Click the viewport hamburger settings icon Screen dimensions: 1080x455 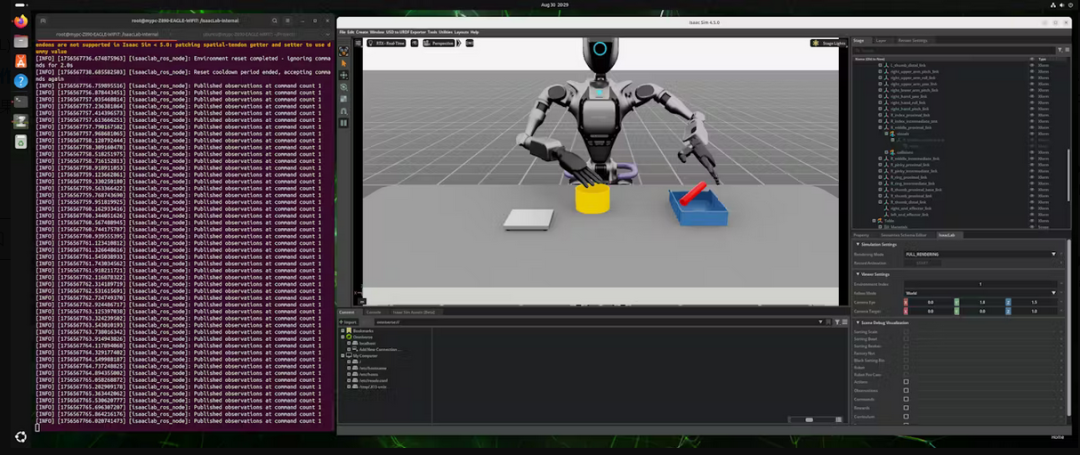pos(358,43)
